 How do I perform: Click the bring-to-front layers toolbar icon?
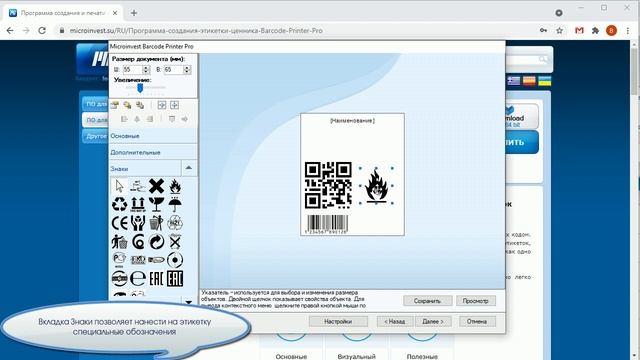tap(127, 105)
